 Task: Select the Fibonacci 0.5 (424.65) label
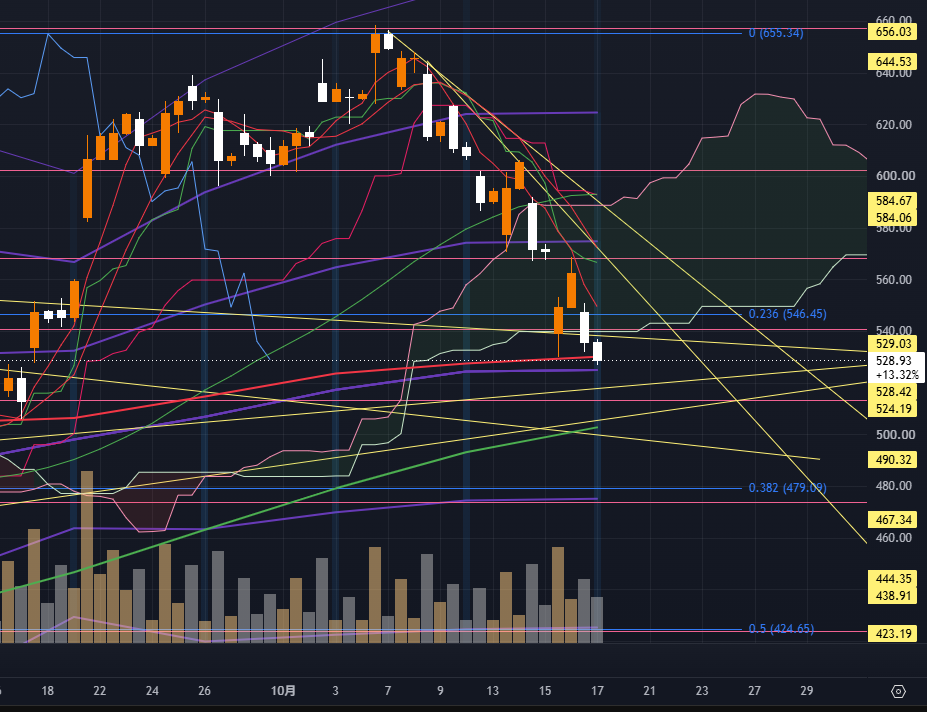[781, 629]
